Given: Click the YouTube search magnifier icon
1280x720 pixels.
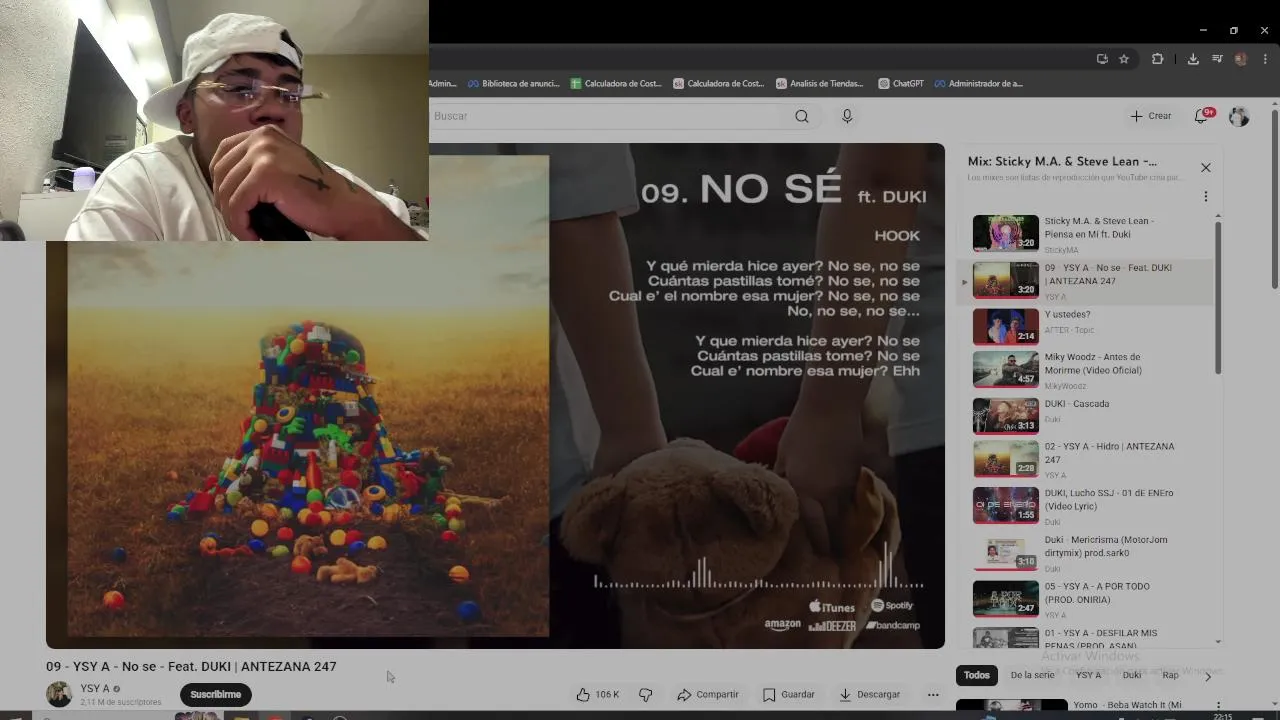Looking at the screenshot, I should (801, 116).
